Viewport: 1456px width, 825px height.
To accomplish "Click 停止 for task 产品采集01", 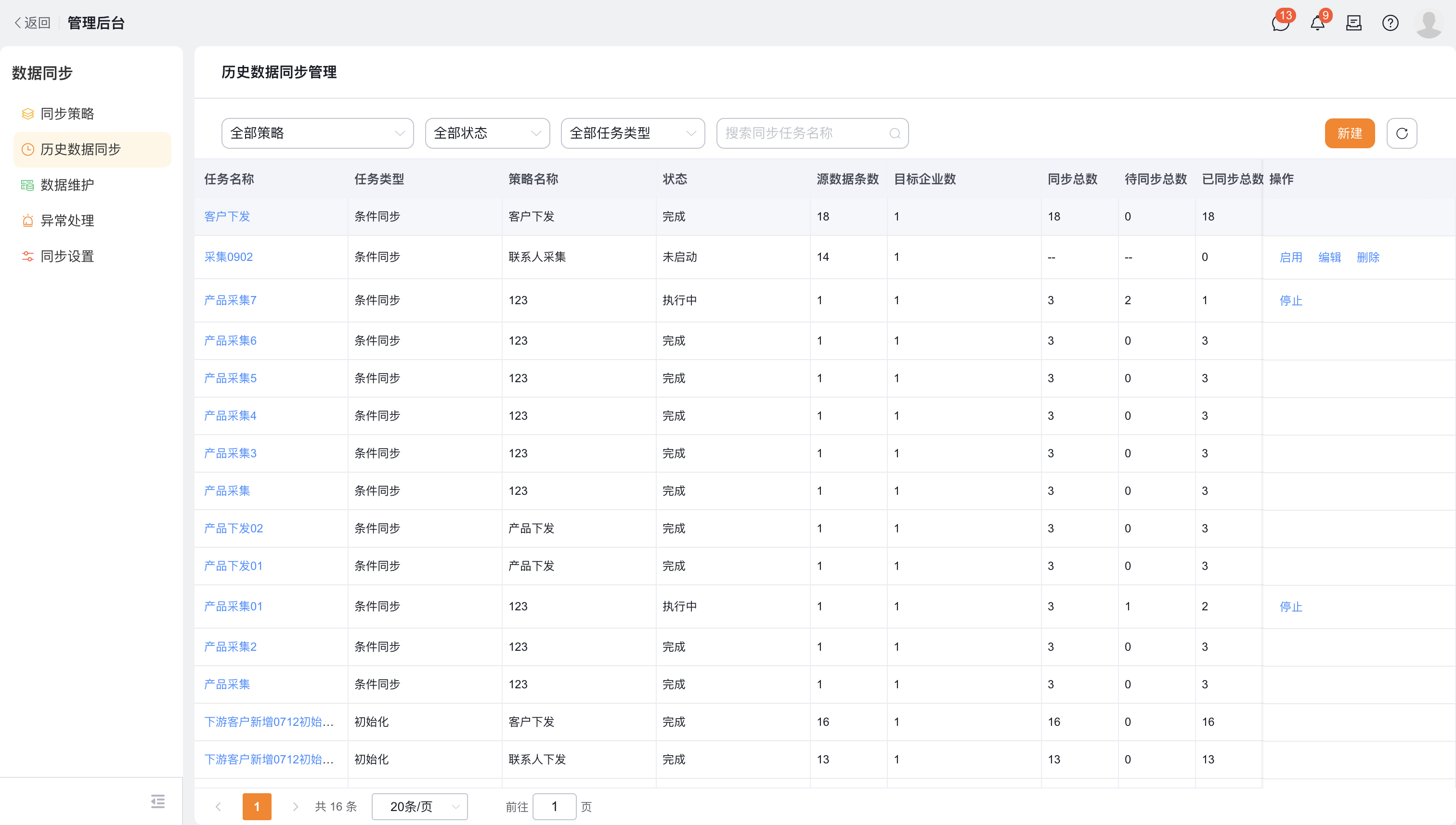I will tap(1290, 607).
